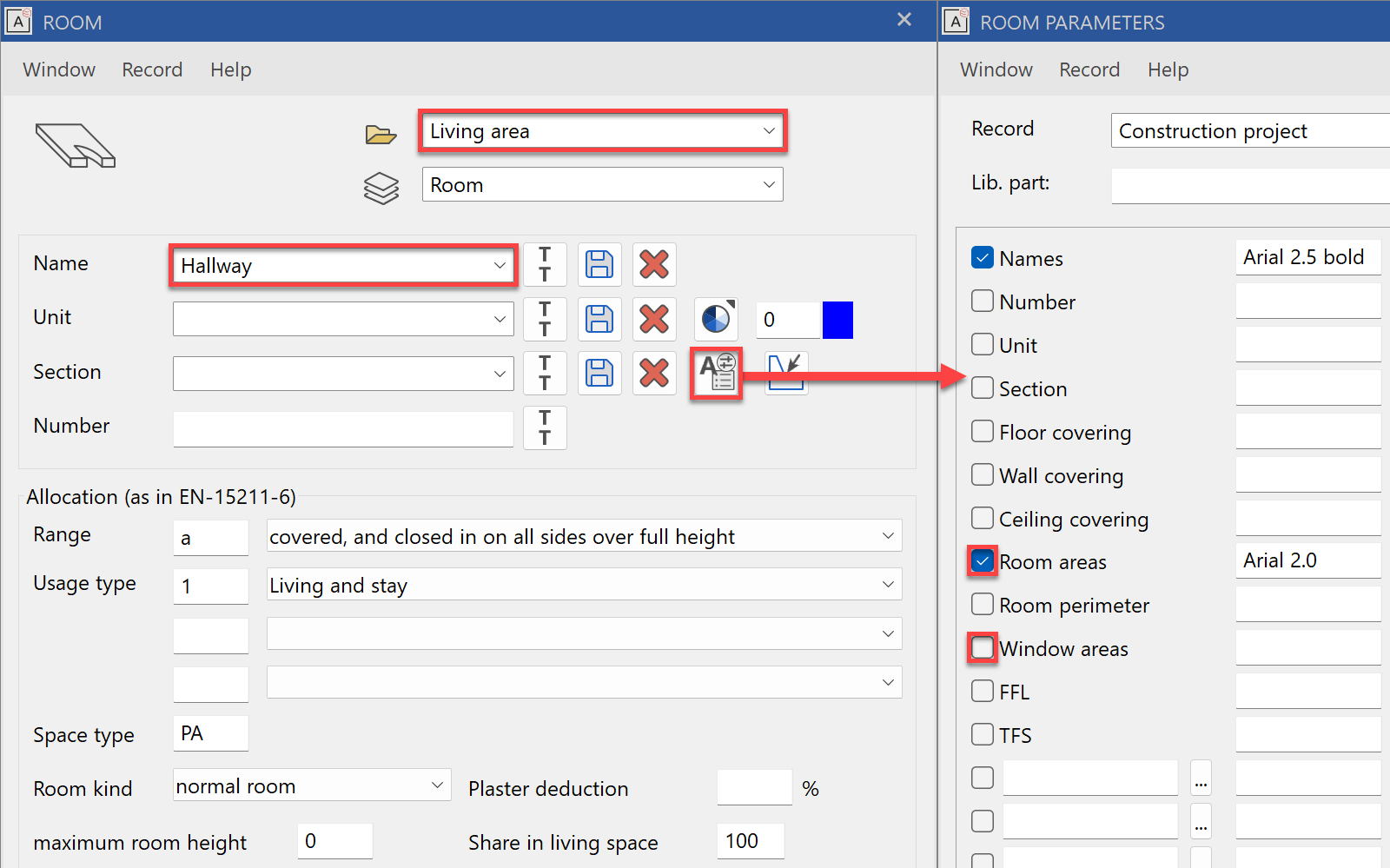Click the first ellipsis button below TFS
The width and height of the screenshot is (1390, 868).
(1201, 779)
